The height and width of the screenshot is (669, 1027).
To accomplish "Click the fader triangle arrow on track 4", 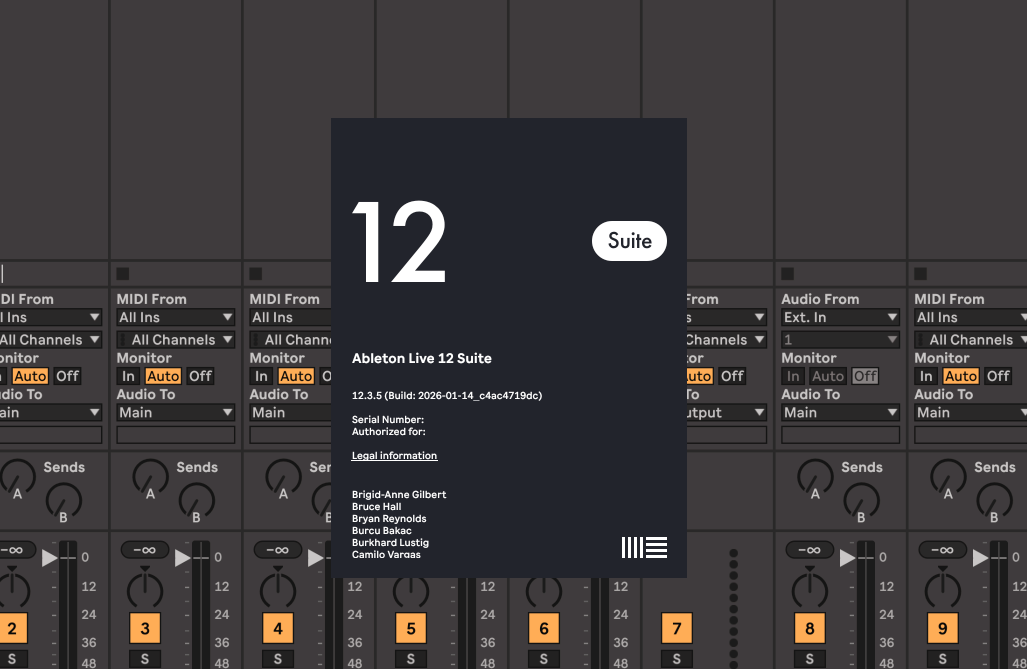I will (317, 559).
